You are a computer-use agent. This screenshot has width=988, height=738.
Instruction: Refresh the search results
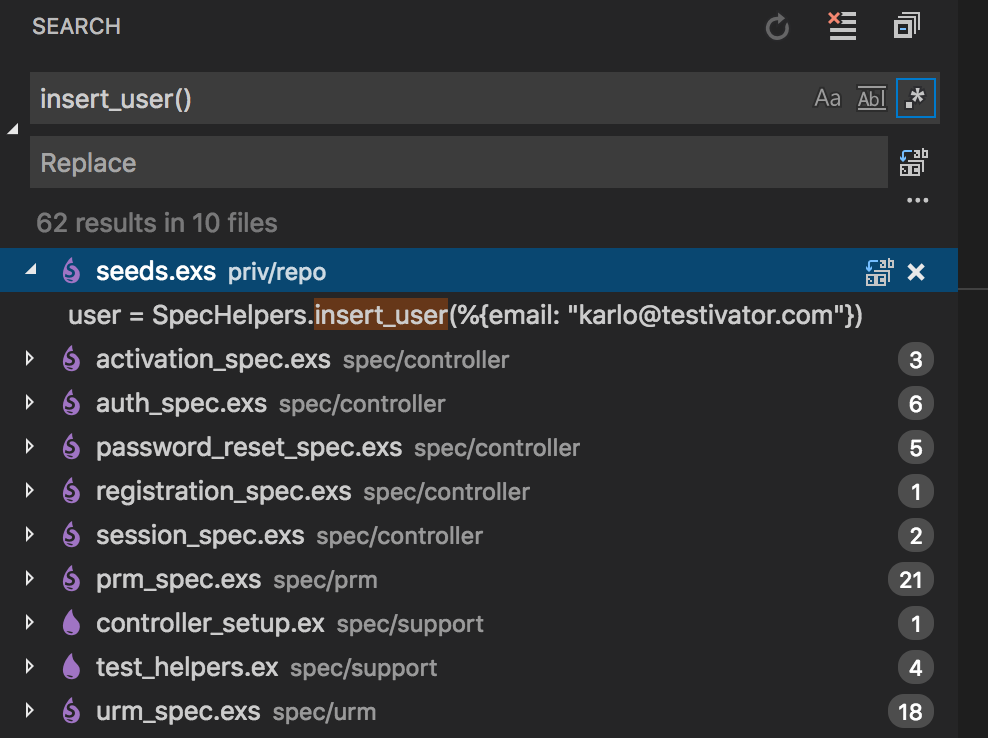[777, 27]
